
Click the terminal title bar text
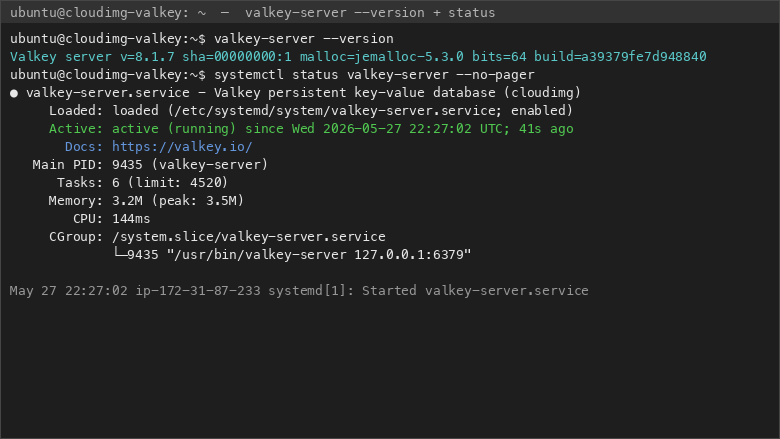point(253,13)
